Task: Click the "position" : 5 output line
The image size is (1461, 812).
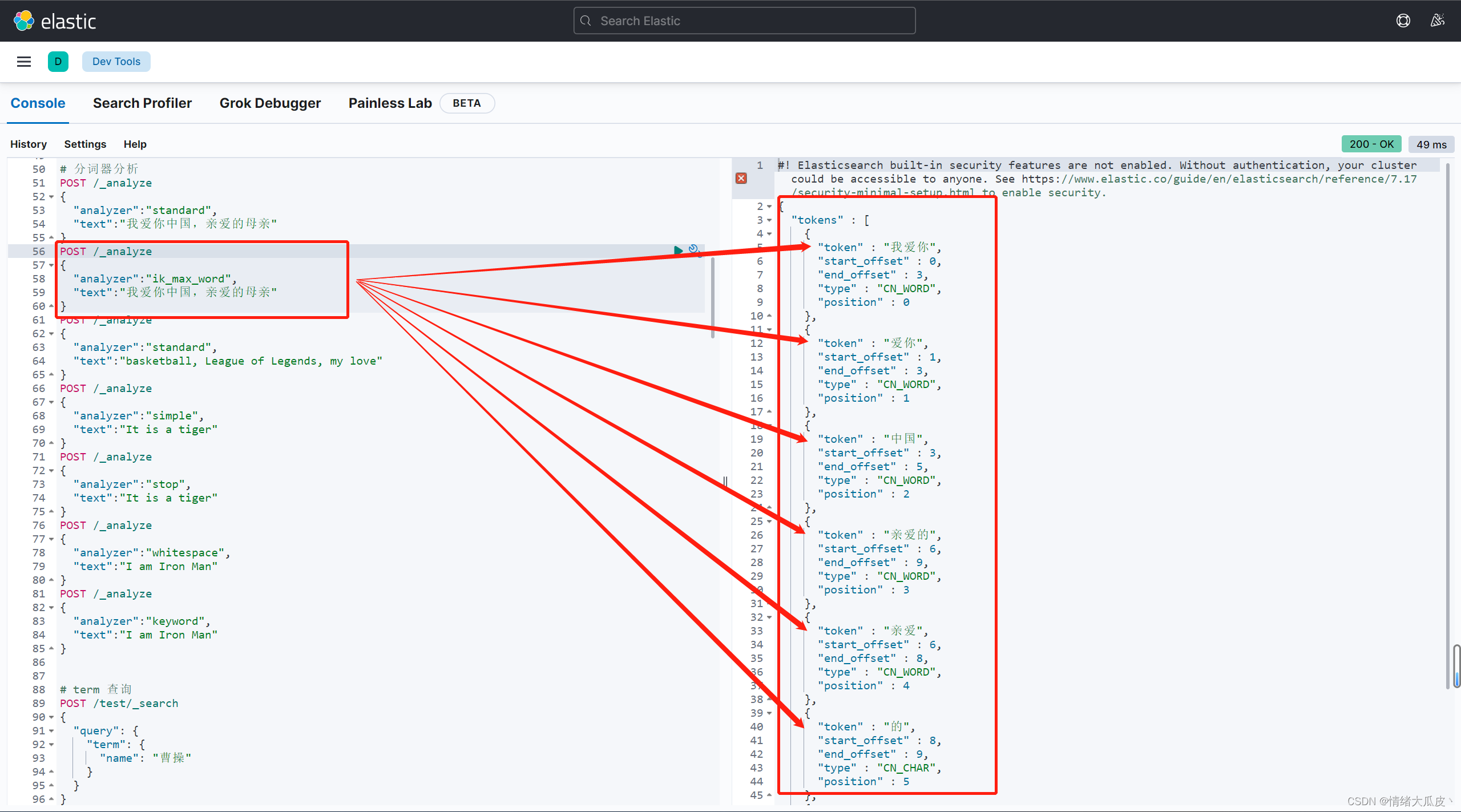Action: tap(863, 782)
